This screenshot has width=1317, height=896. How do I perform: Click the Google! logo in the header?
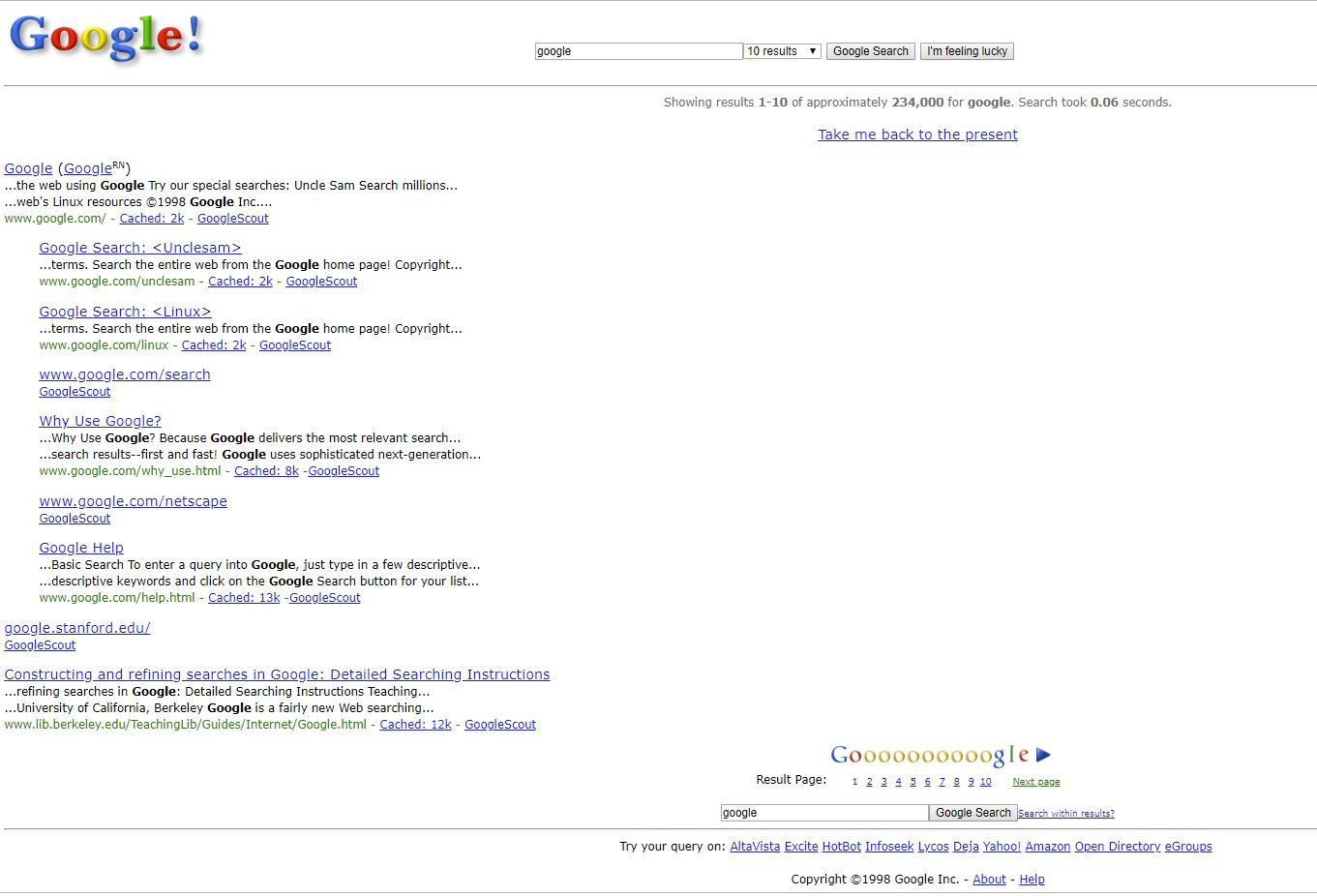[x=106, y=39]
